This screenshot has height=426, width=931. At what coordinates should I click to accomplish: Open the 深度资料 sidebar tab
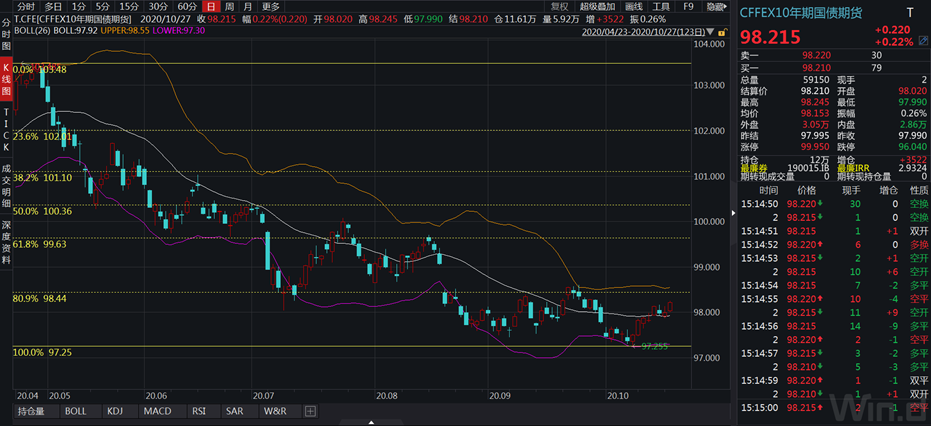[6, 241]
